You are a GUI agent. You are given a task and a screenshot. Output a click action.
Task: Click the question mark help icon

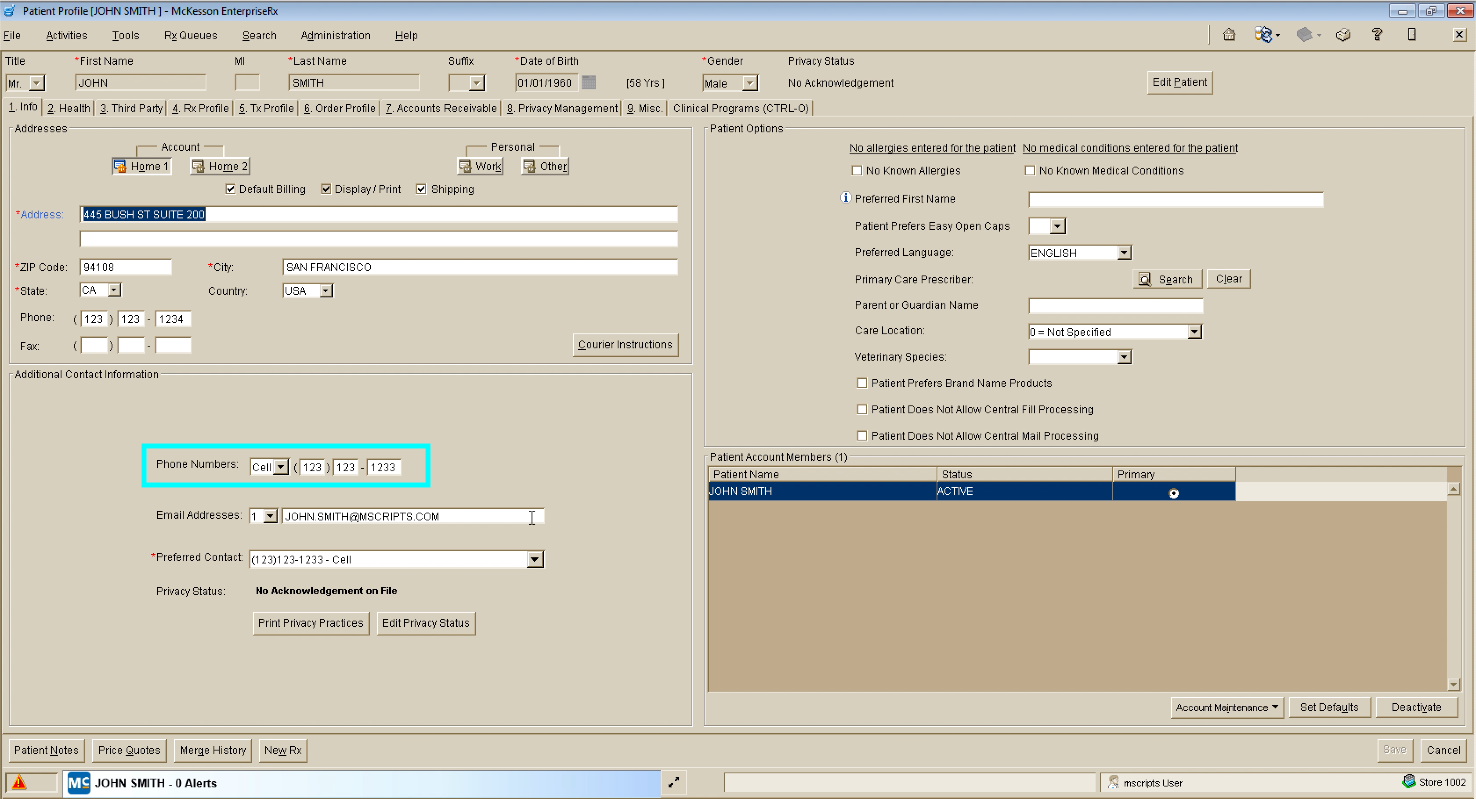1377,35
